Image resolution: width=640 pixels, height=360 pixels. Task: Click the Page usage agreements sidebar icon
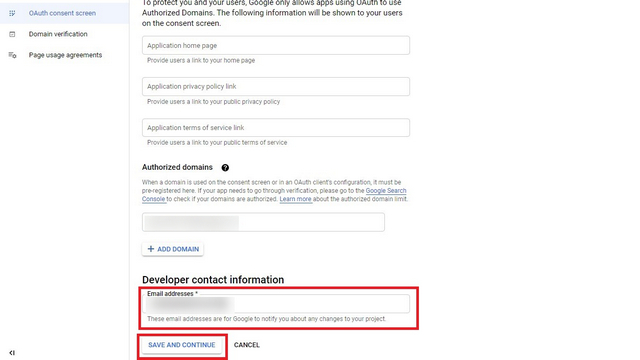(12, 55)
